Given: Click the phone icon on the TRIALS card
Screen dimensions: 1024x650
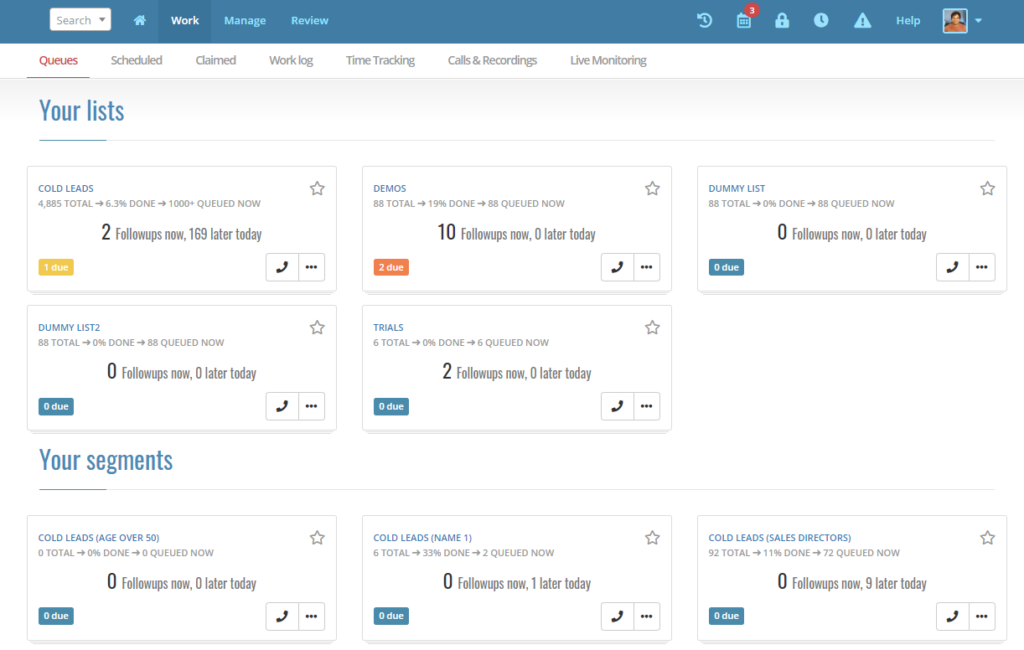Looking at the screenshot, I should (x=617, y=406).
